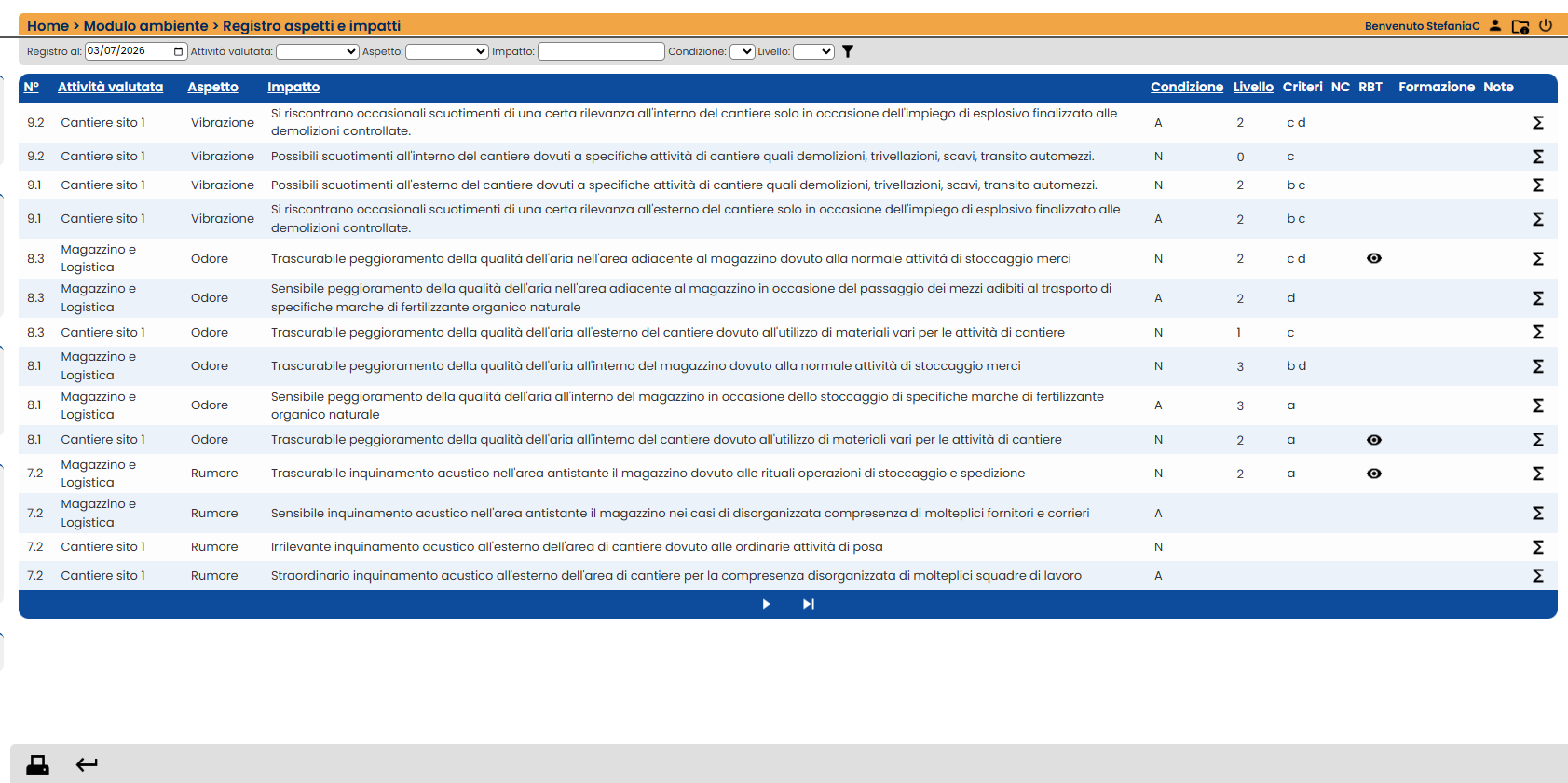
Task: Click the filter funnel icon
Action: [x=848, y=51]
